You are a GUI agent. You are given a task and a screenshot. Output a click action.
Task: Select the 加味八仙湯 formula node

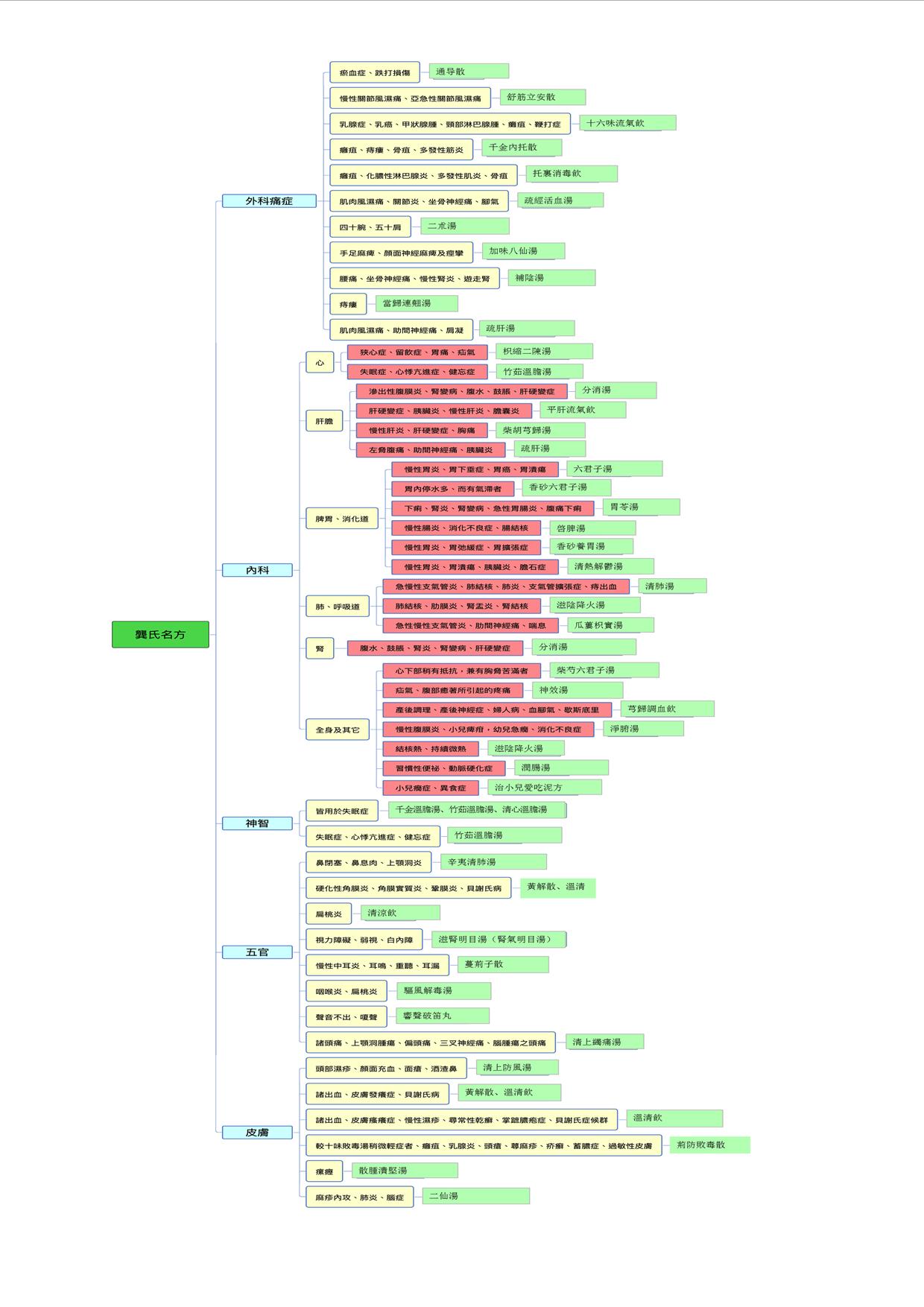point(523,251)
